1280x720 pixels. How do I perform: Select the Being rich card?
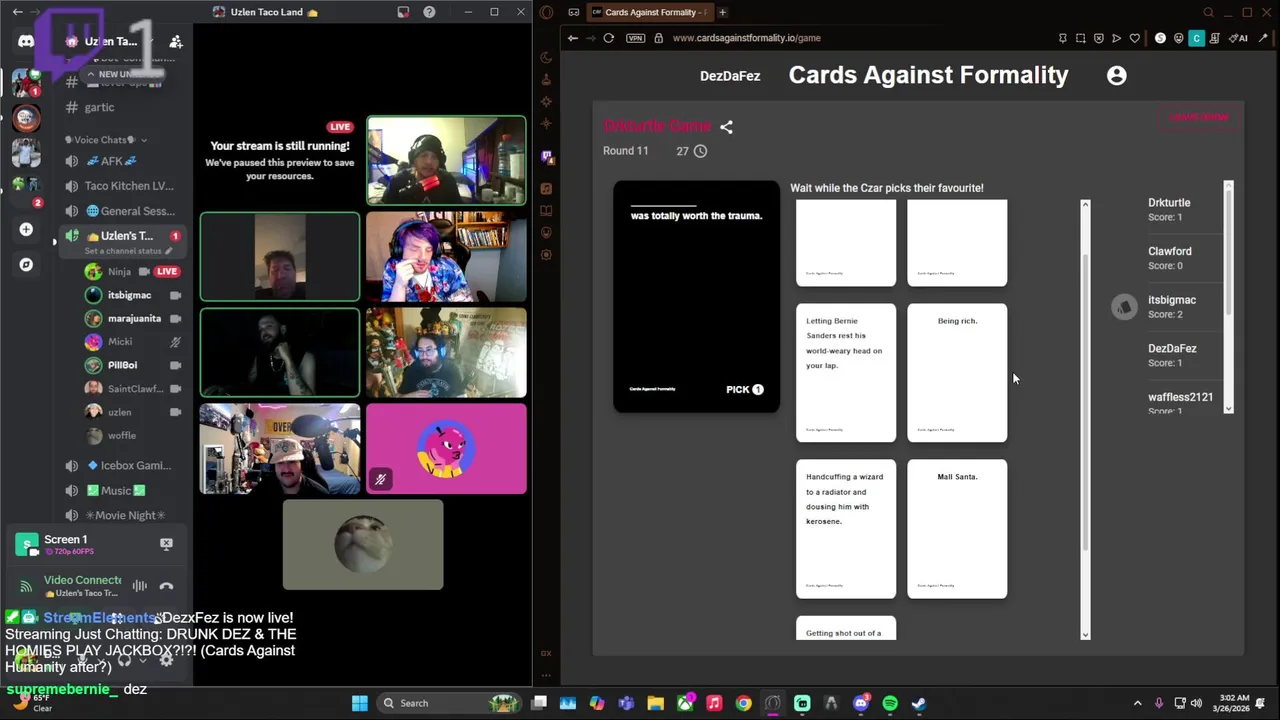pos(957,373)
